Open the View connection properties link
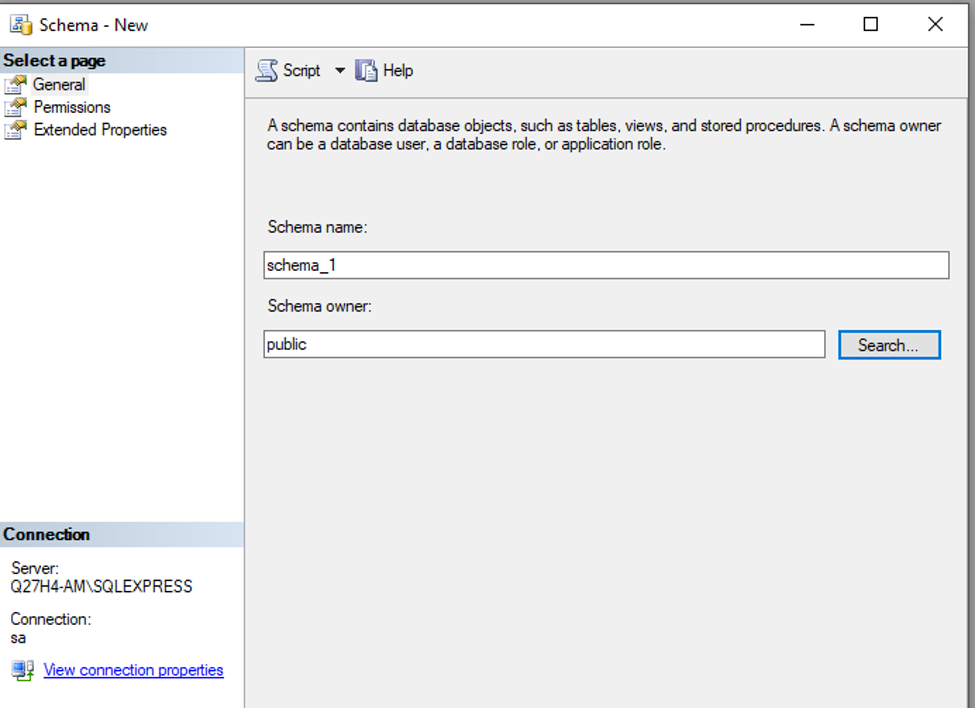This screenshot has height=708, width=975. [x=133, y=670]
